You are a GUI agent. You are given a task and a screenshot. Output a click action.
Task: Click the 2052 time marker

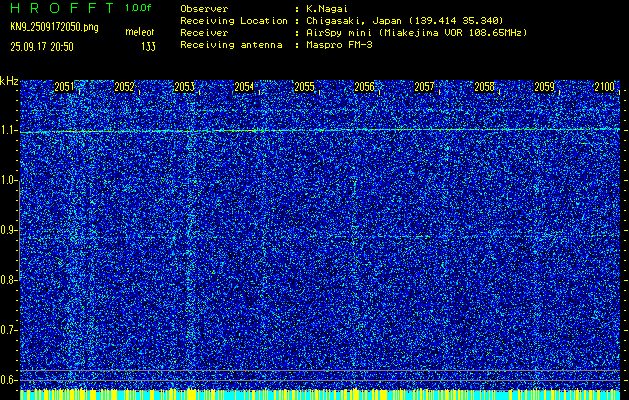click(x=124, y=87)
